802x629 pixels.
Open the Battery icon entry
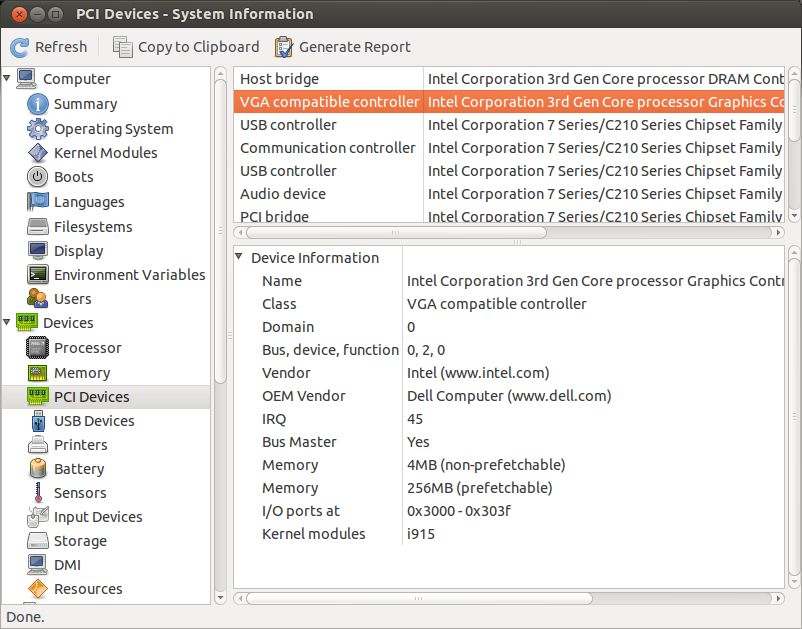(x=38, y=469)
